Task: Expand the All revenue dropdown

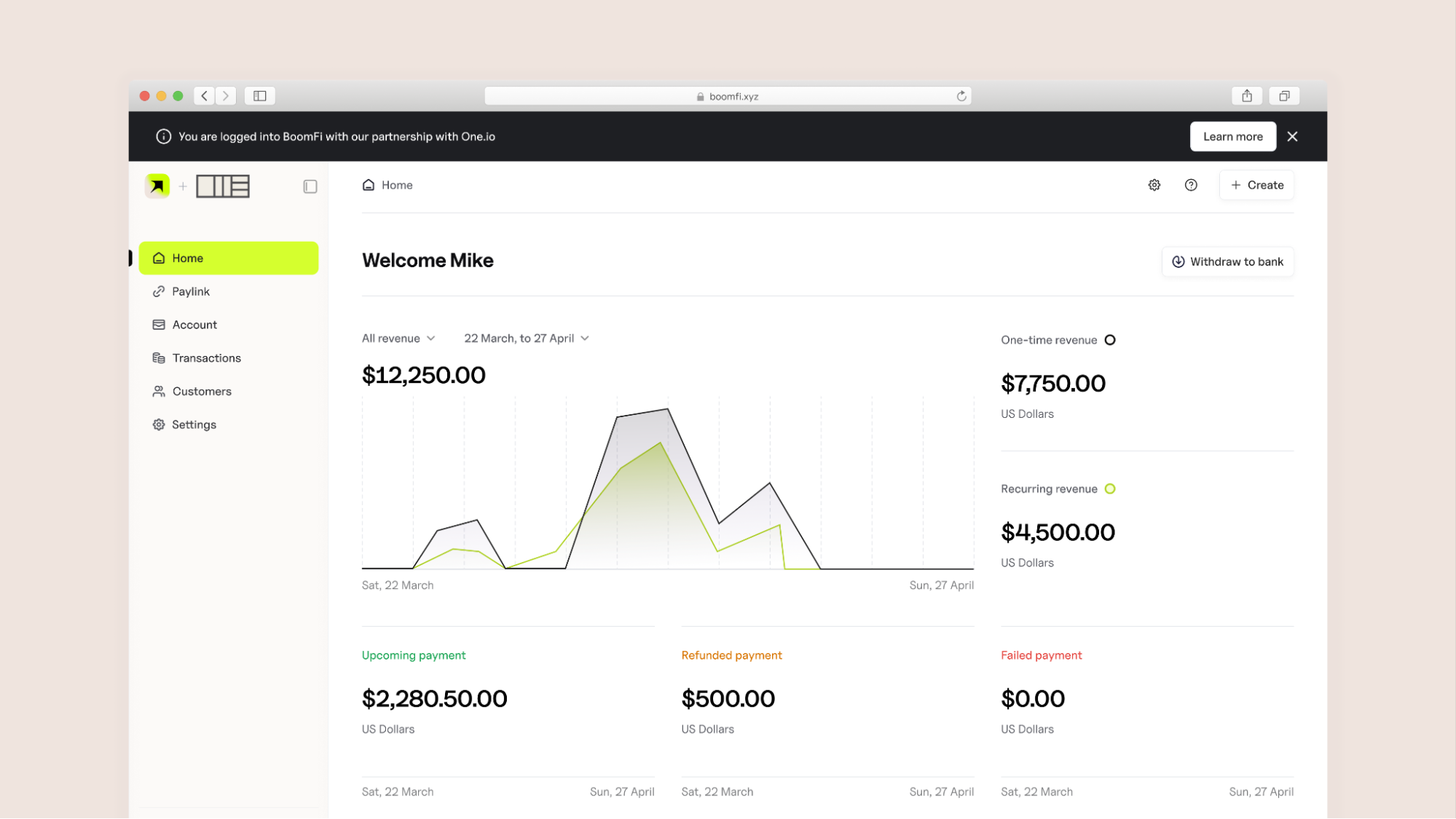Action: coord(398,339)
